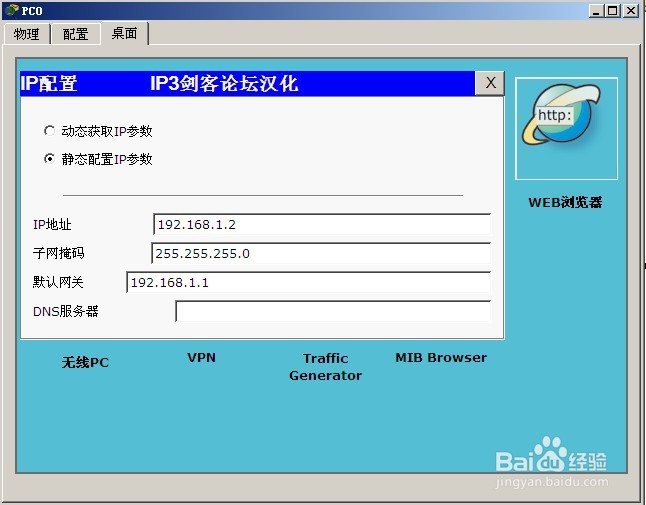The image size is (646, 505).
Task: Select 动态获取IP参数 radio button
Action: tap(49, 131)
